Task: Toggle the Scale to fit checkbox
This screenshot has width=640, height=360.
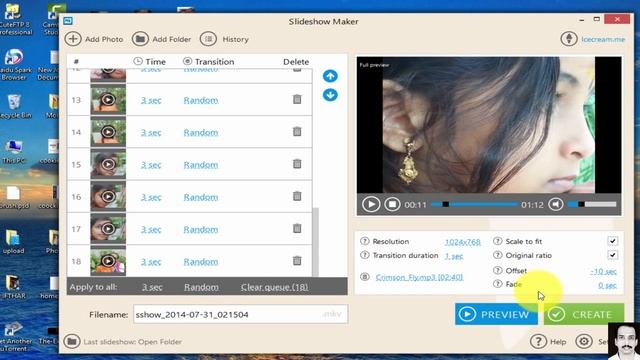Action: click(x=612, y=241)
